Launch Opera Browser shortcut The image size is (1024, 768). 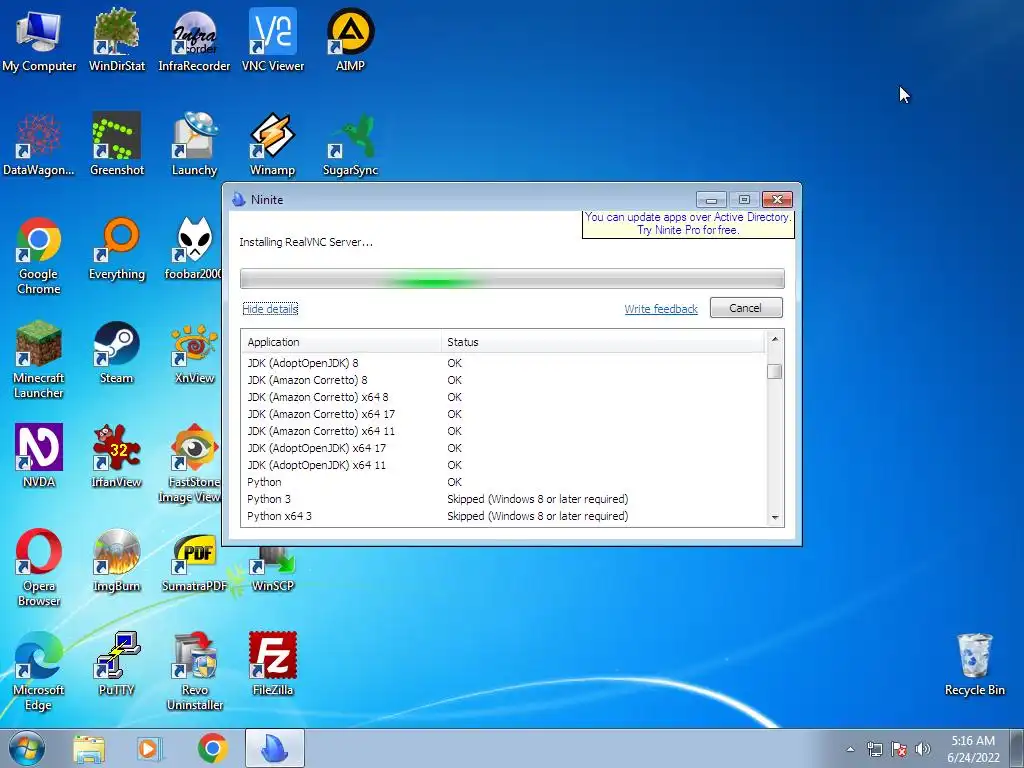tap(39, 567)
